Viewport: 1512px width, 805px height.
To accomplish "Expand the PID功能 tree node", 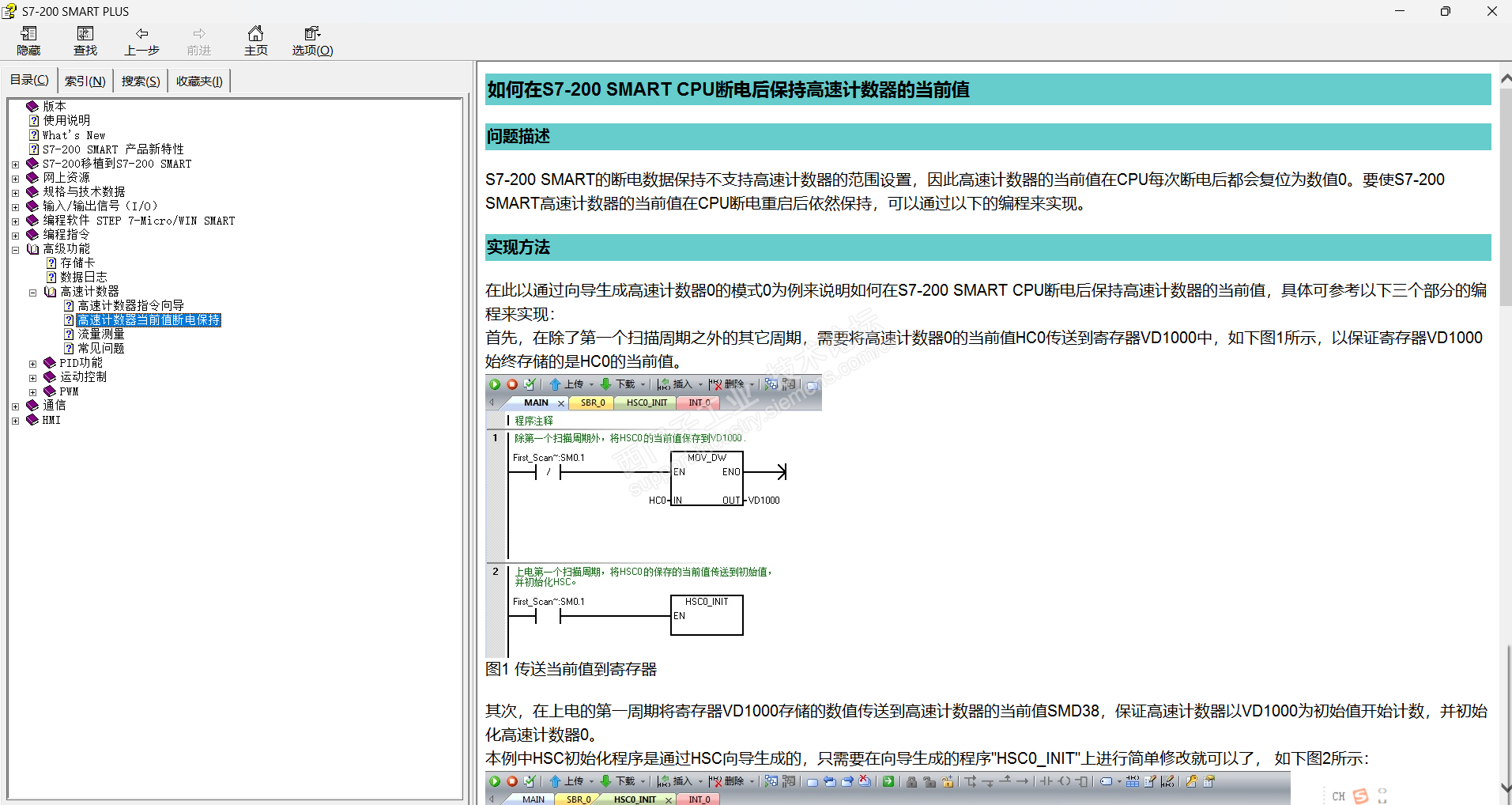I will (33, 364).
